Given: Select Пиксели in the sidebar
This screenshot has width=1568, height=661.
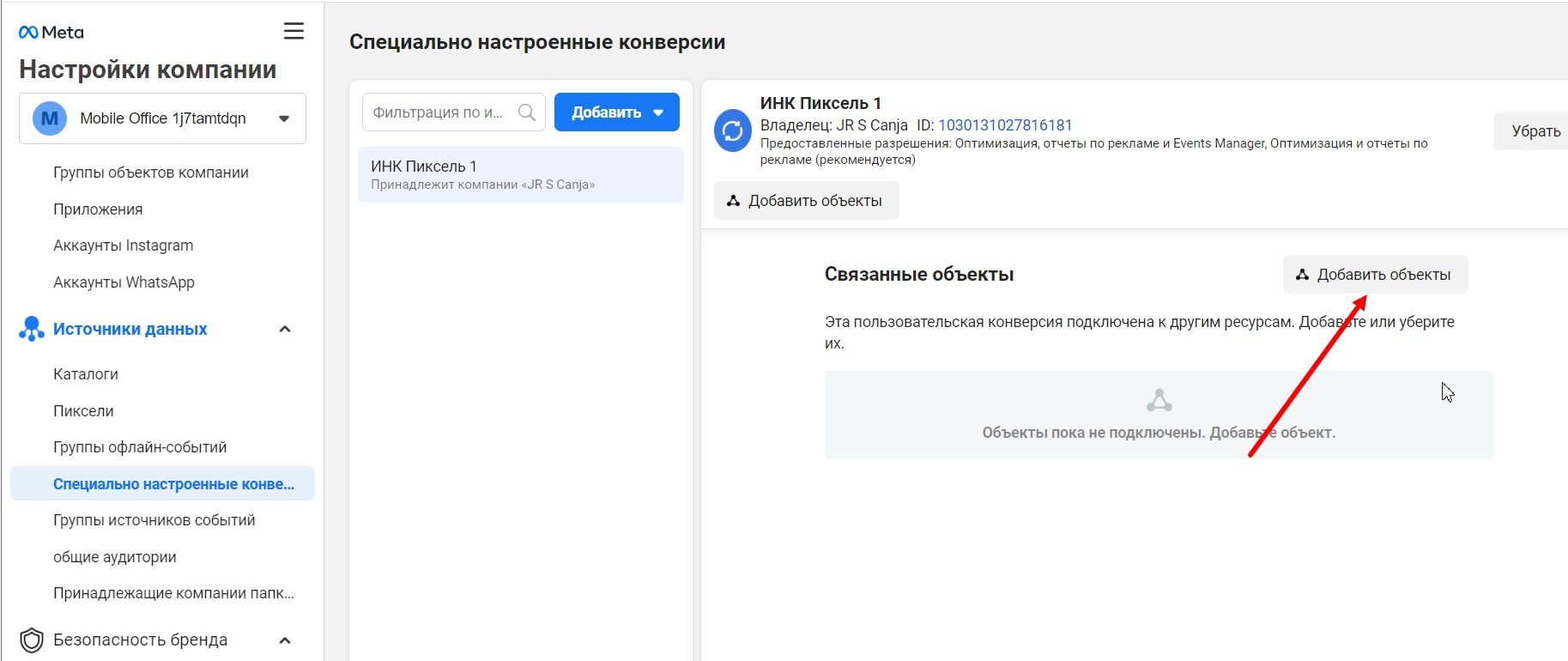Looking at the screenshot, I should 83,411.
